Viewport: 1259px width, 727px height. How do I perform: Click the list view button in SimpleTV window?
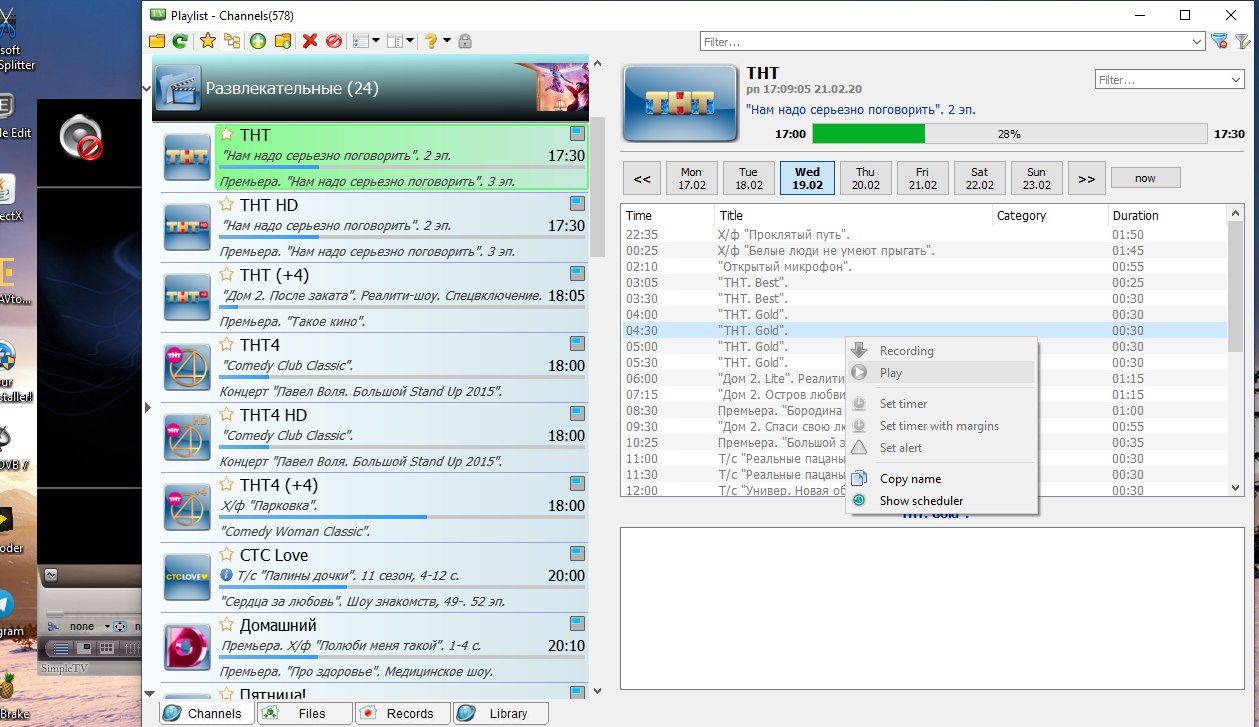(61, 648)
